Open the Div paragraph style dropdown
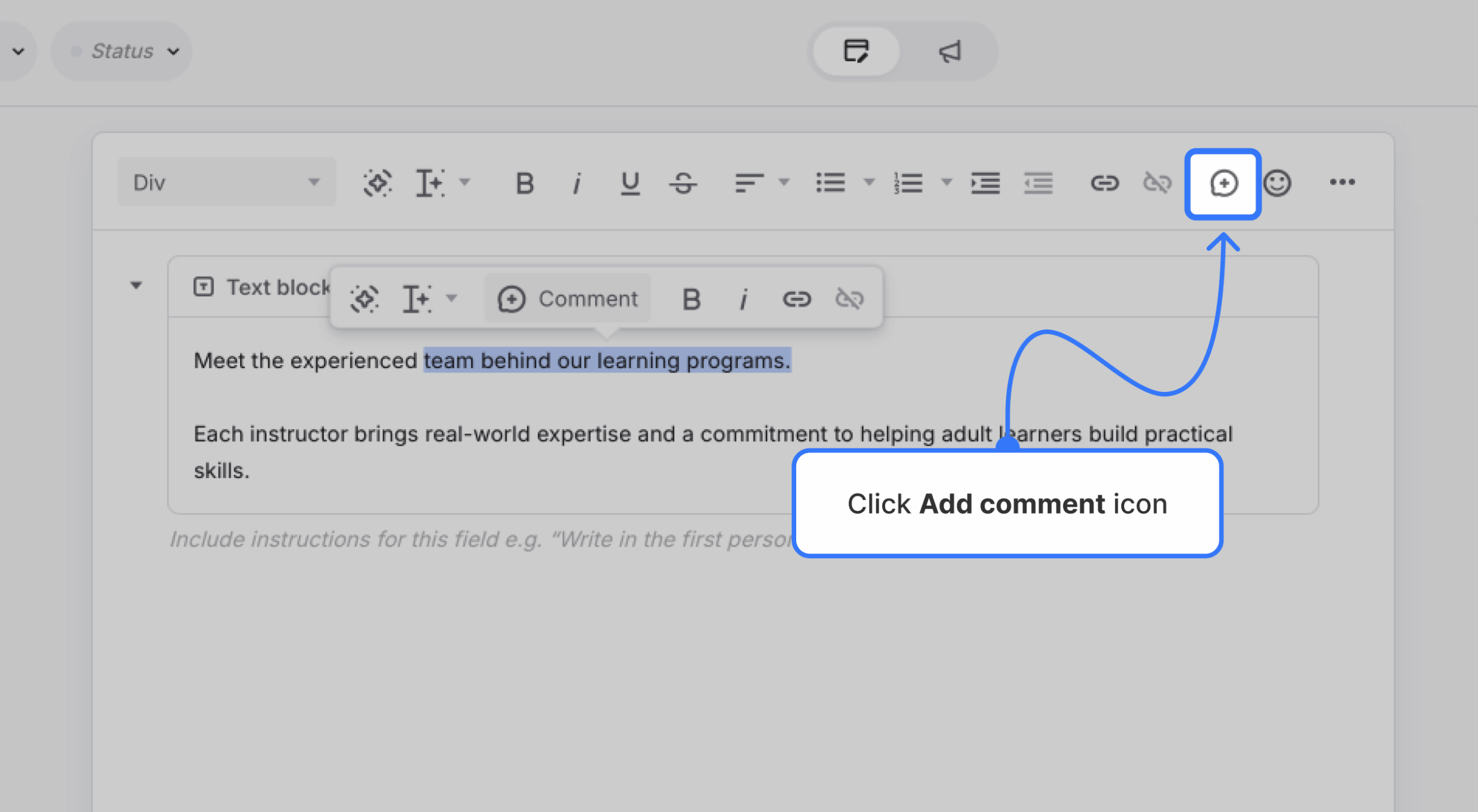 click(226, 182)
